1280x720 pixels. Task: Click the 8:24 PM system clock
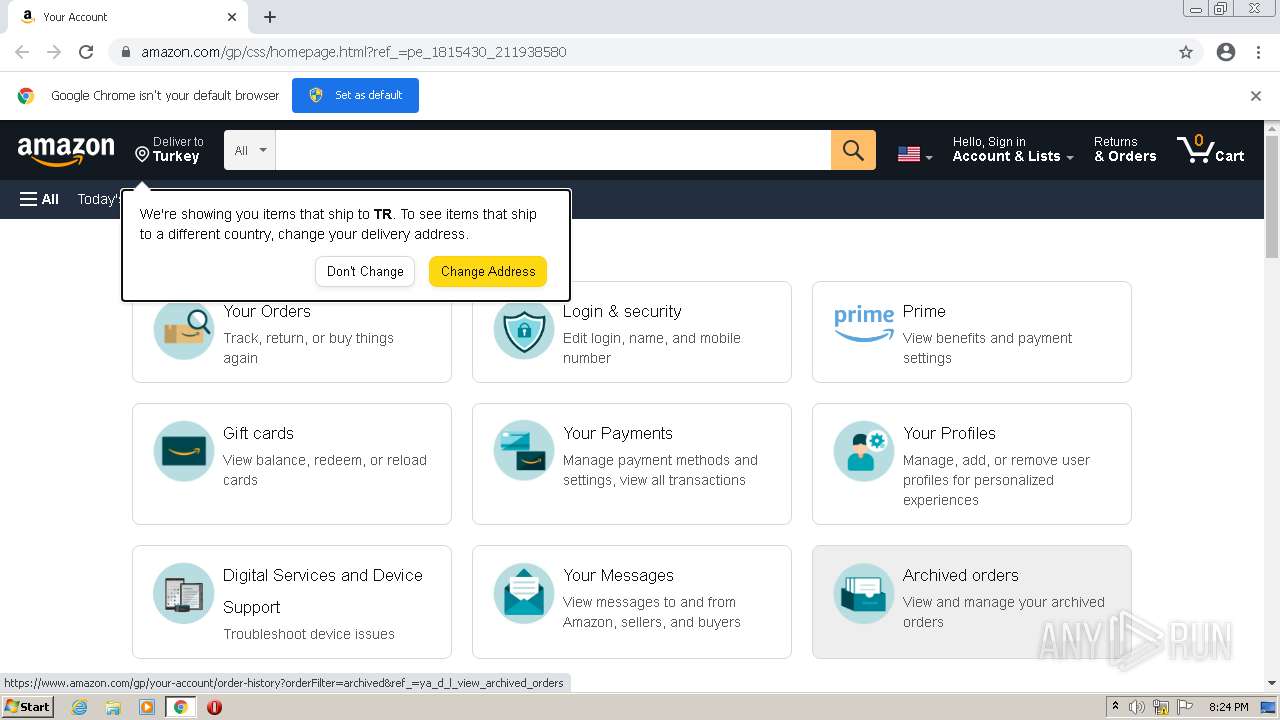1228,707
